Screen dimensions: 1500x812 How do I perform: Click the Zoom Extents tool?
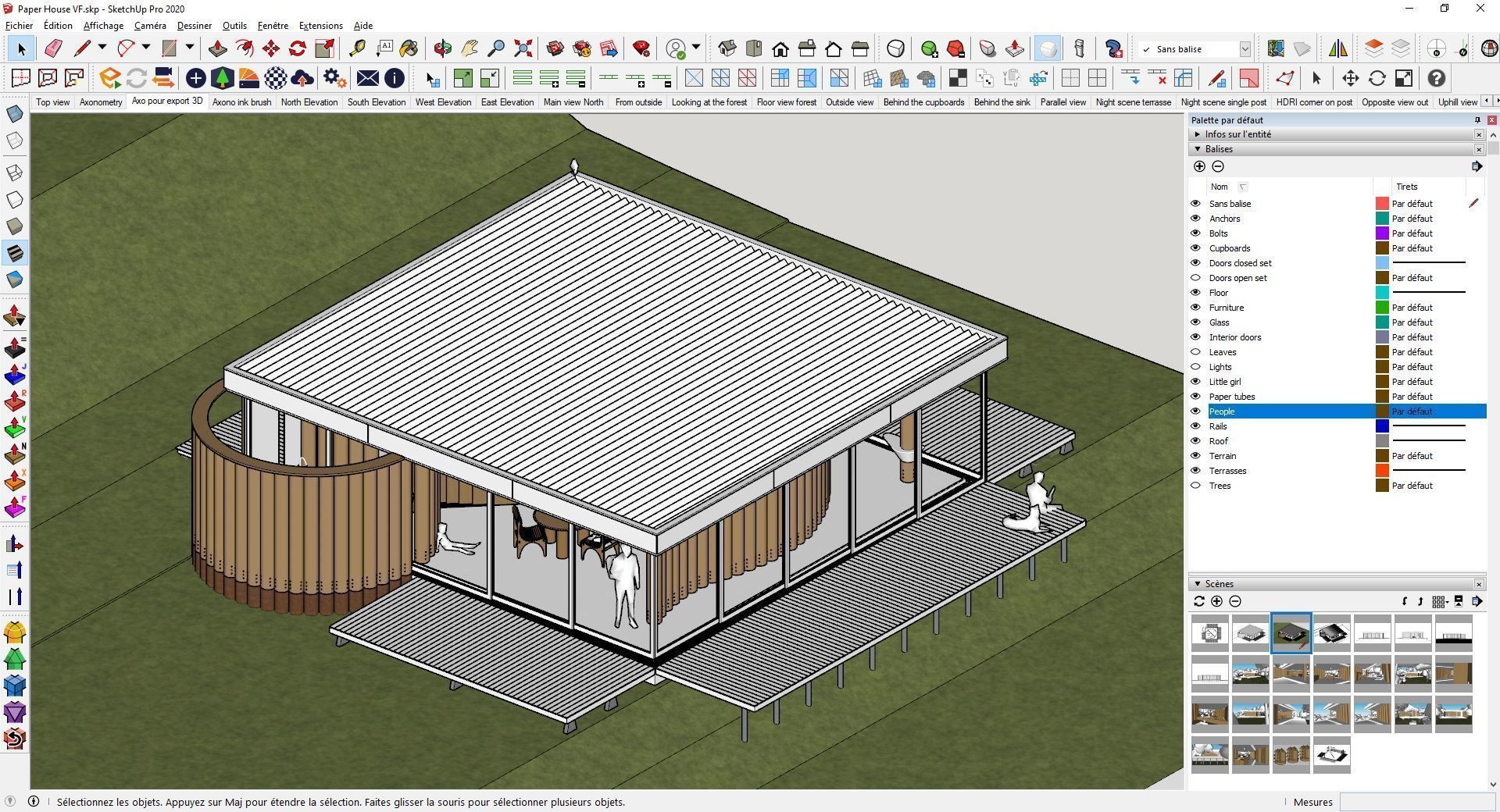point(523,48)
